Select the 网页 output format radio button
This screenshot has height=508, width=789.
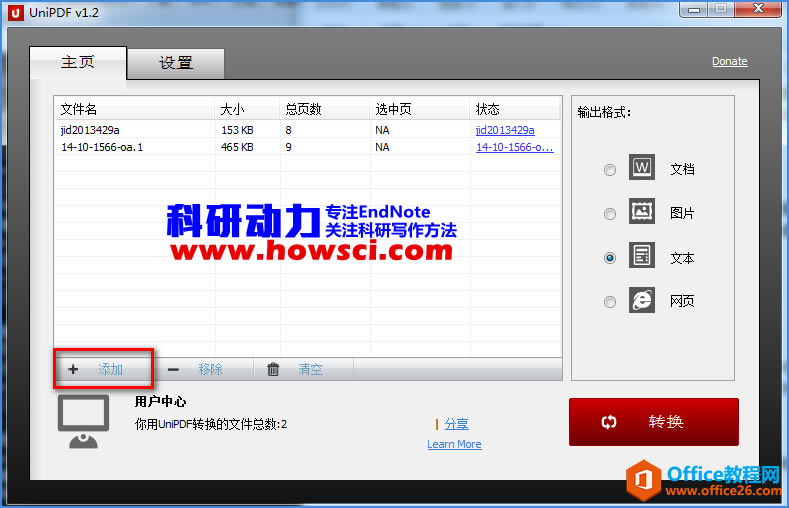pyautogui.click(x=609, y=302)
